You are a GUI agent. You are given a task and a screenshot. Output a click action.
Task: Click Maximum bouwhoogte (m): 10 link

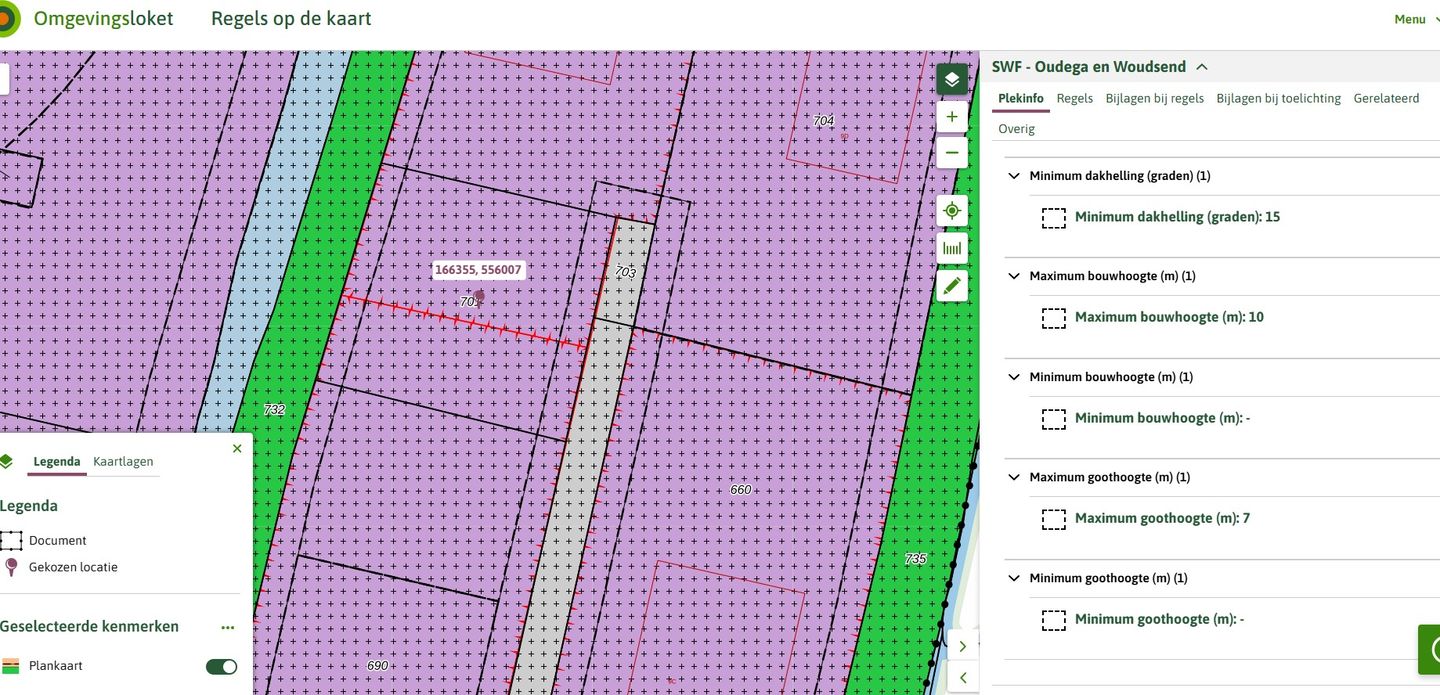[1168, 317]
